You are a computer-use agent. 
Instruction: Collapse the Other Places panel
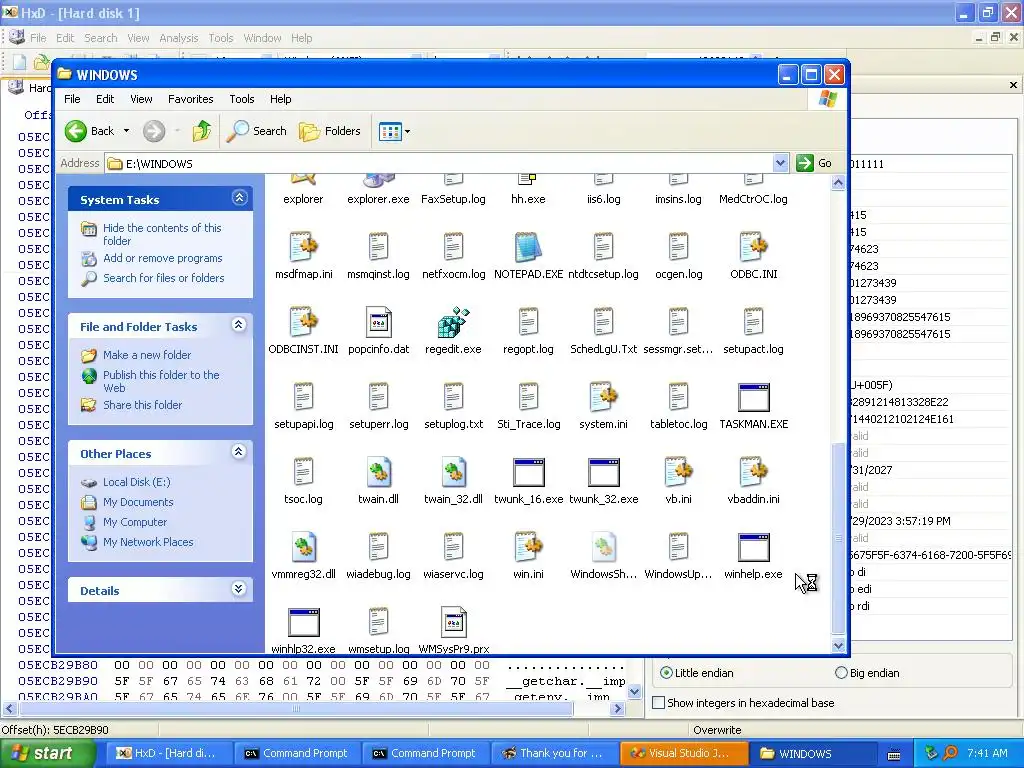click(239, 451)
